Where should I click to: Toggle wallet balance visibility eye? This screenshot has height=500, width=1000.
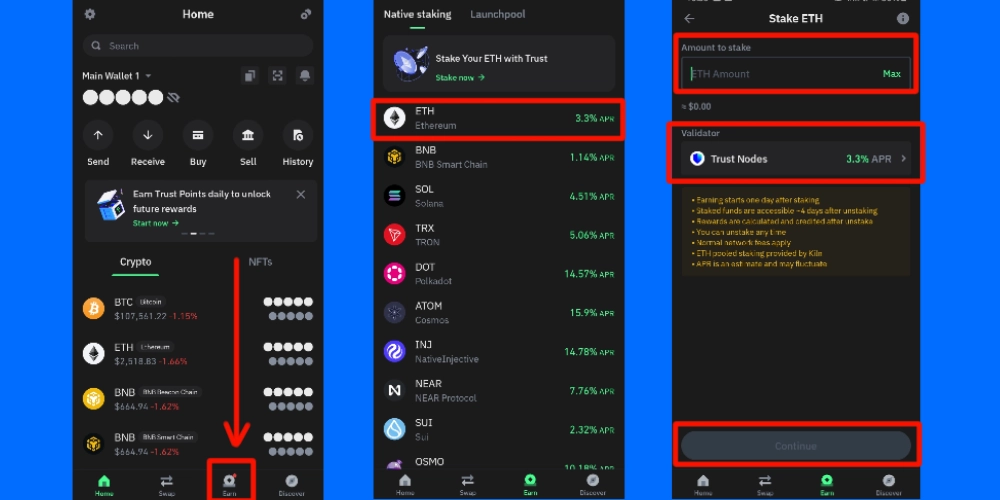(173, 98)
